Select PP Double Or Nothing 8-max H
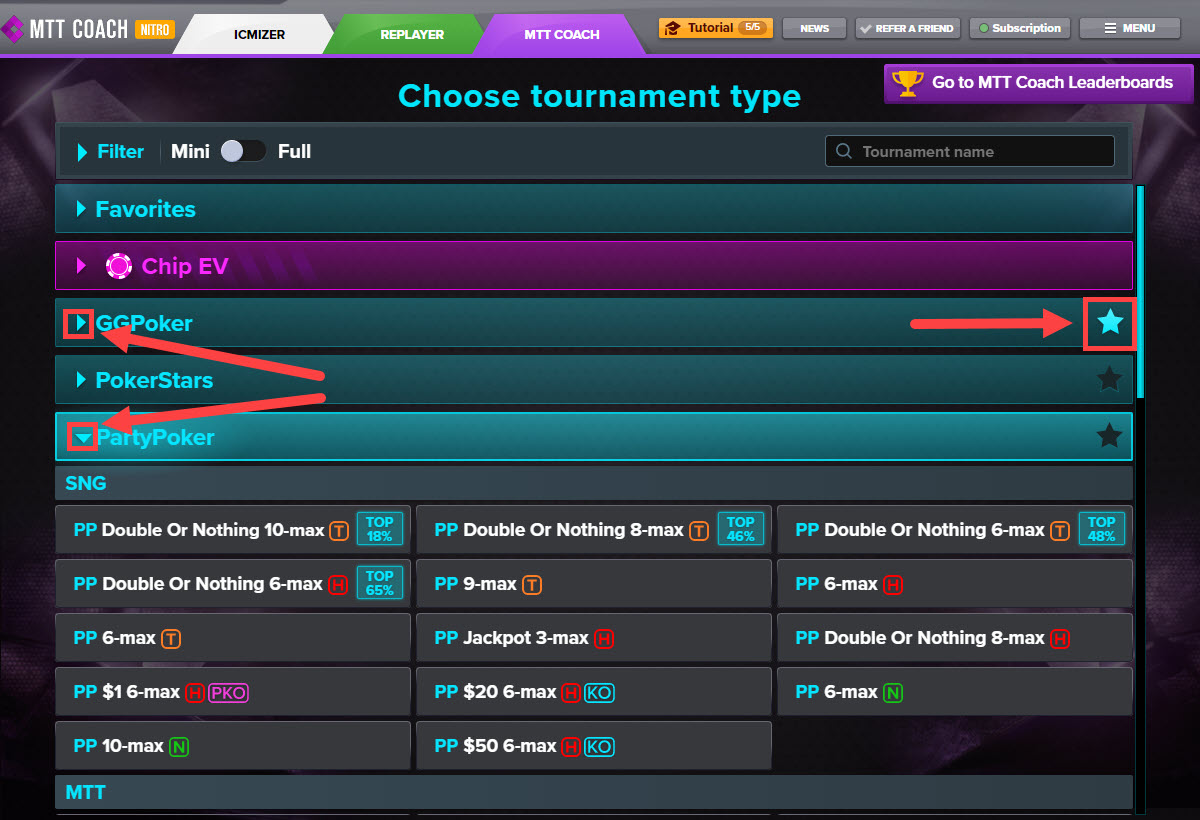The height and width of the screenshot is (820, 1200). 955,637
